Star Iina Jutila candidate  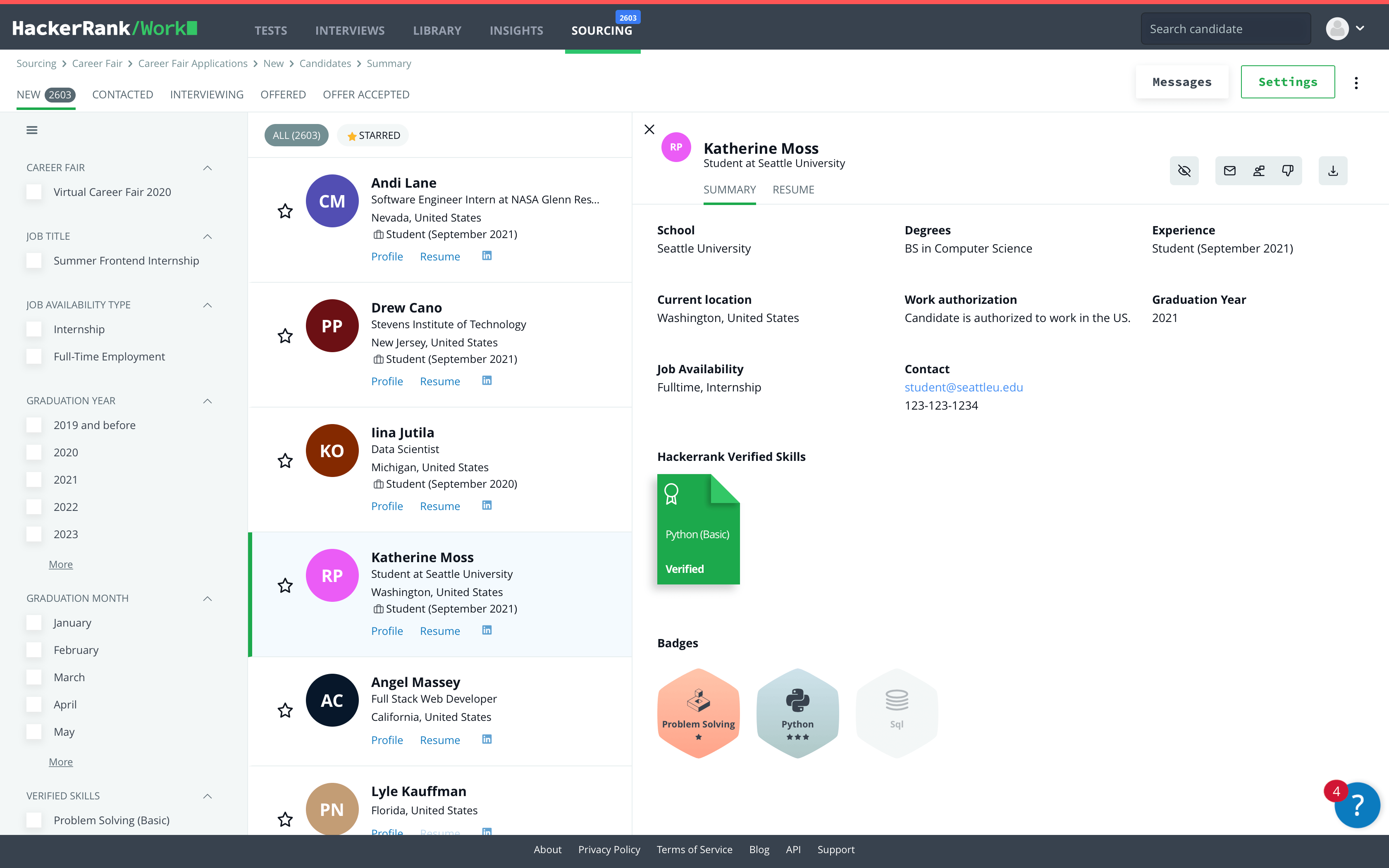[x=285, y=460]
